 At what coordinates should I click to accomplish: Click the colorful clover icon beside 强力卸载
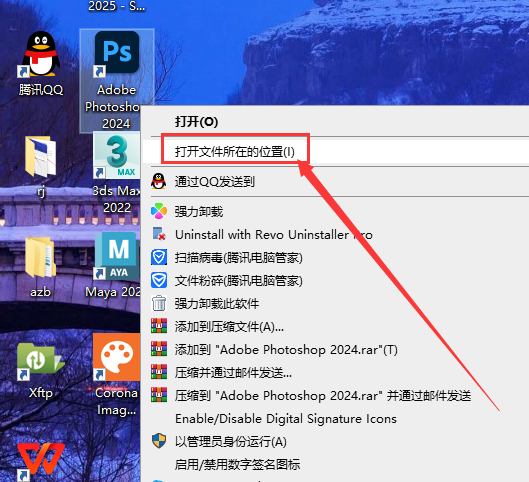[x=159, y=211]
